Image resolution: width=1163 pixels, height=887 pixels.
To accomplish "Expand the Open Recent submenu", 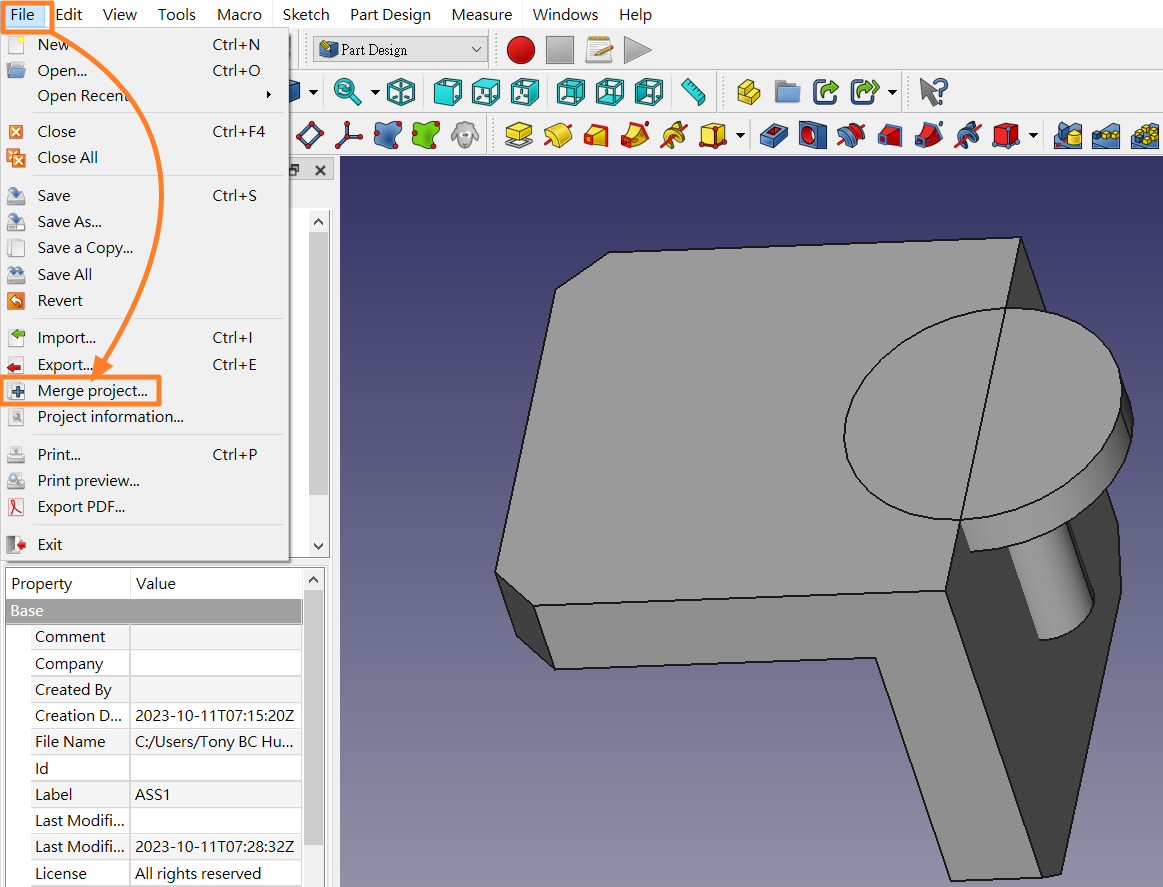I will tap(144, 96).
